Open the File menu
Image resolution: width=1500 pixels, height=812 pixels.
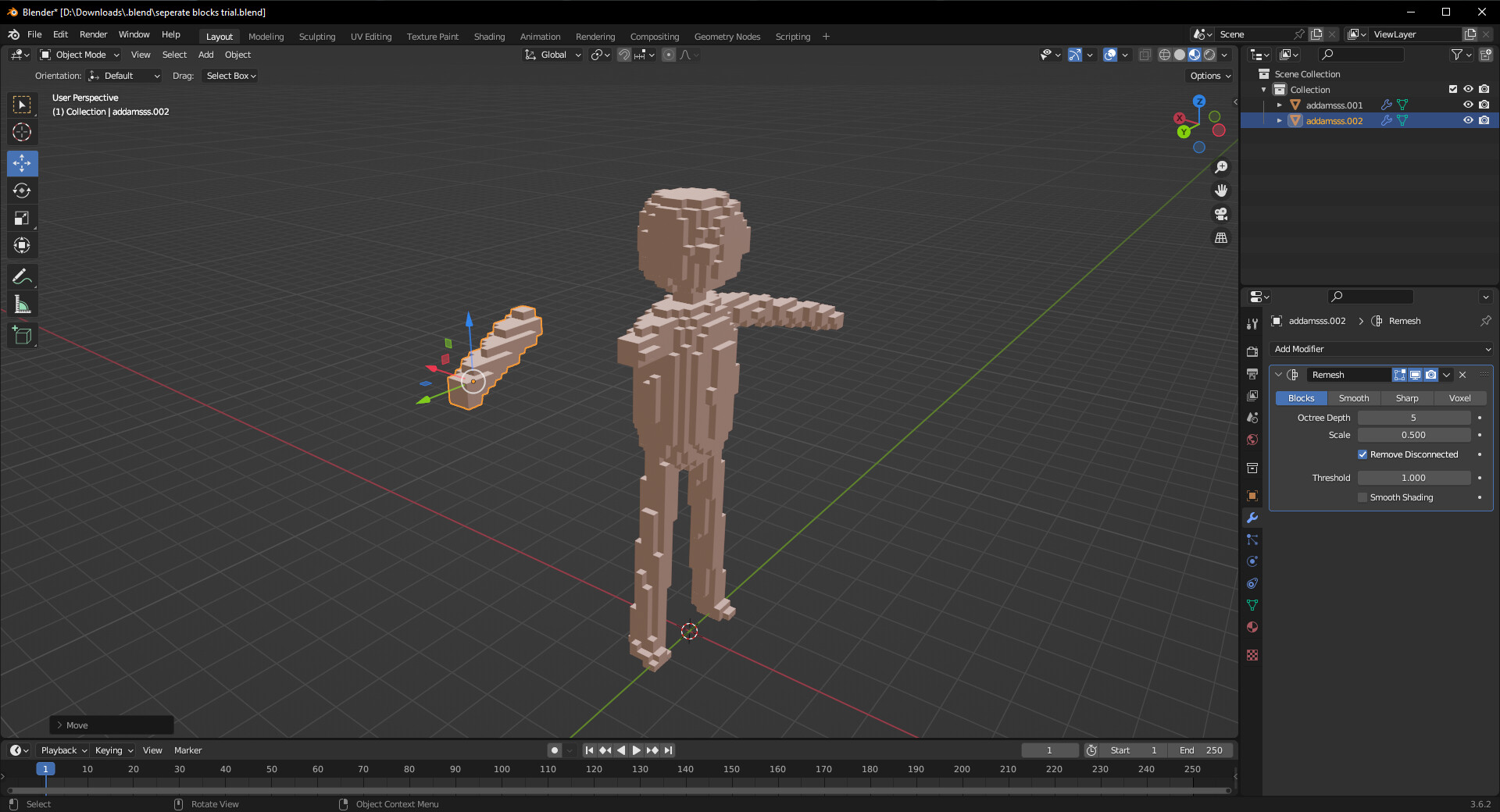34,34
